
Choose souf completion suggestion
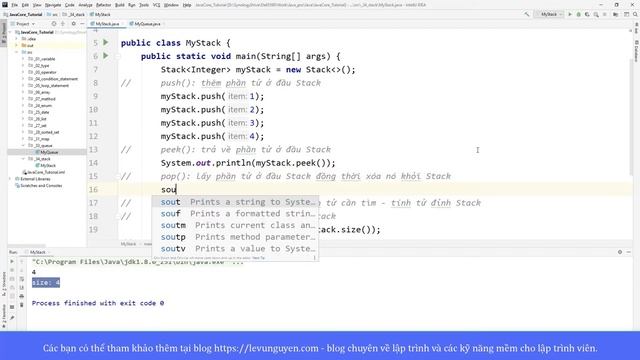coord(235,213)
